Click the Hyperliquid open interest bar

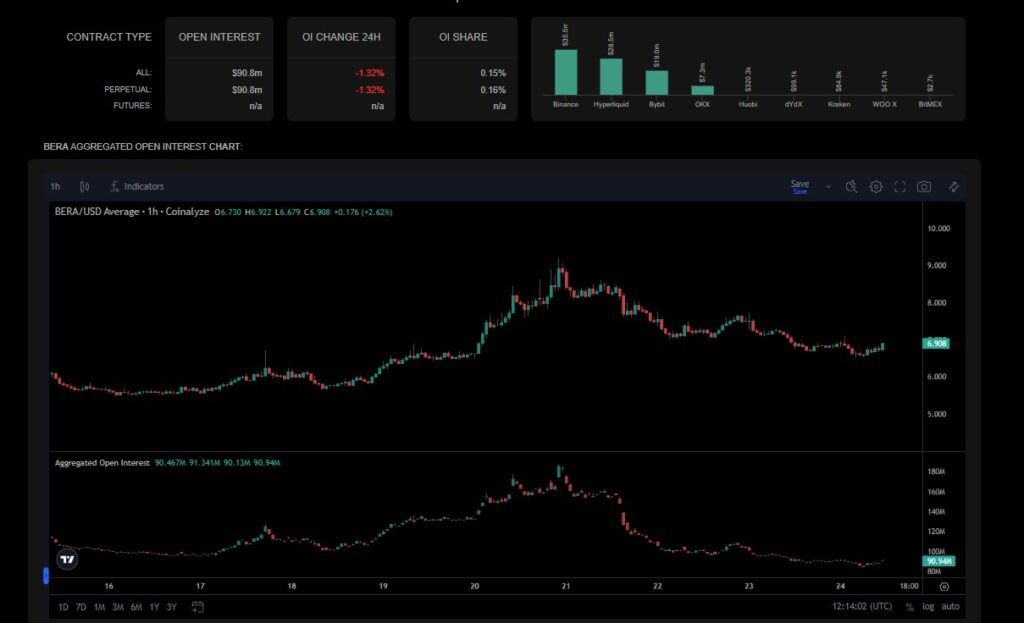[611, 77]
